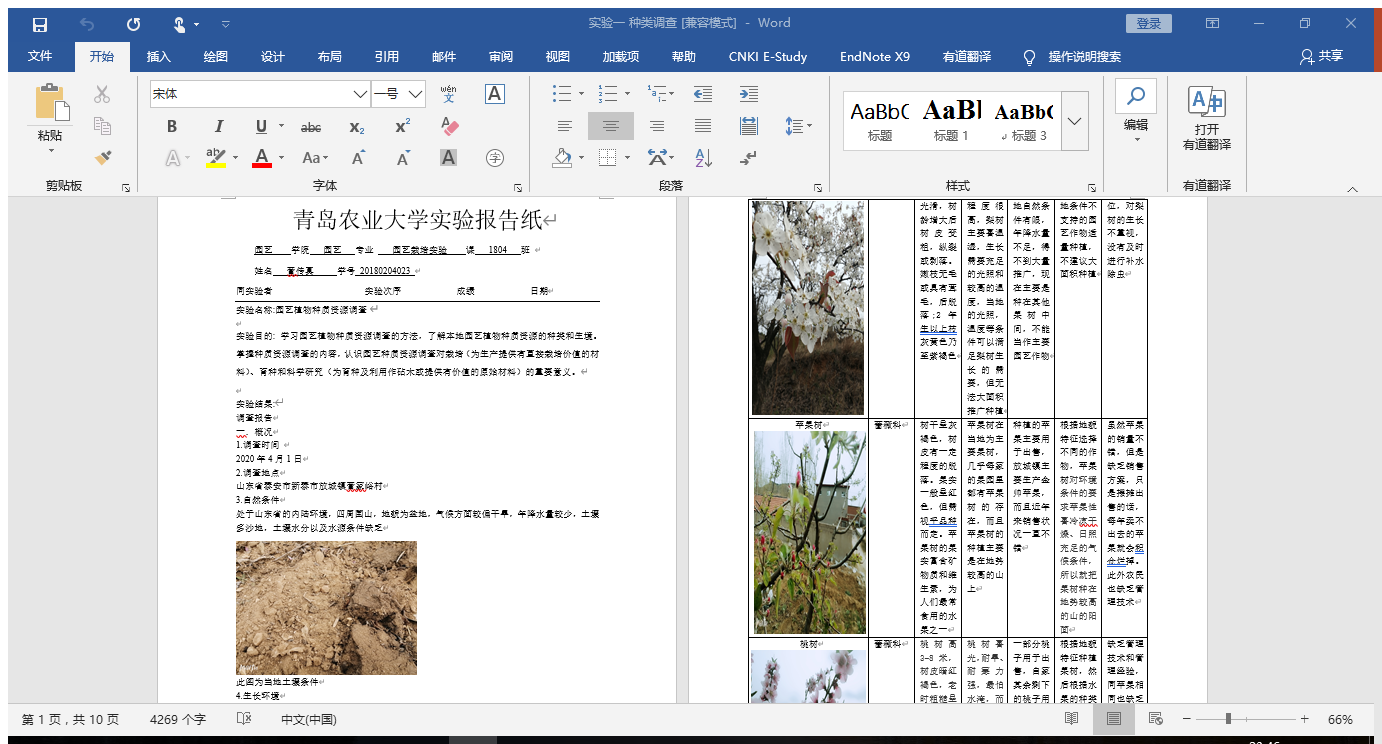Switch to the 插入 tab

point(158,57)
